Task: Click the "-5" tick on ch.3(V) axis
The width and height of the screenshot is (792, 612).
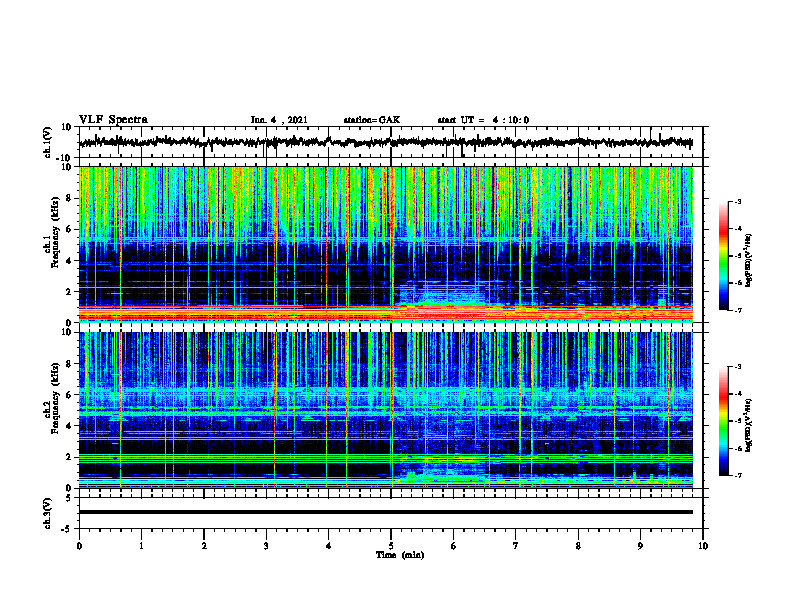Action: coord(68,529)
